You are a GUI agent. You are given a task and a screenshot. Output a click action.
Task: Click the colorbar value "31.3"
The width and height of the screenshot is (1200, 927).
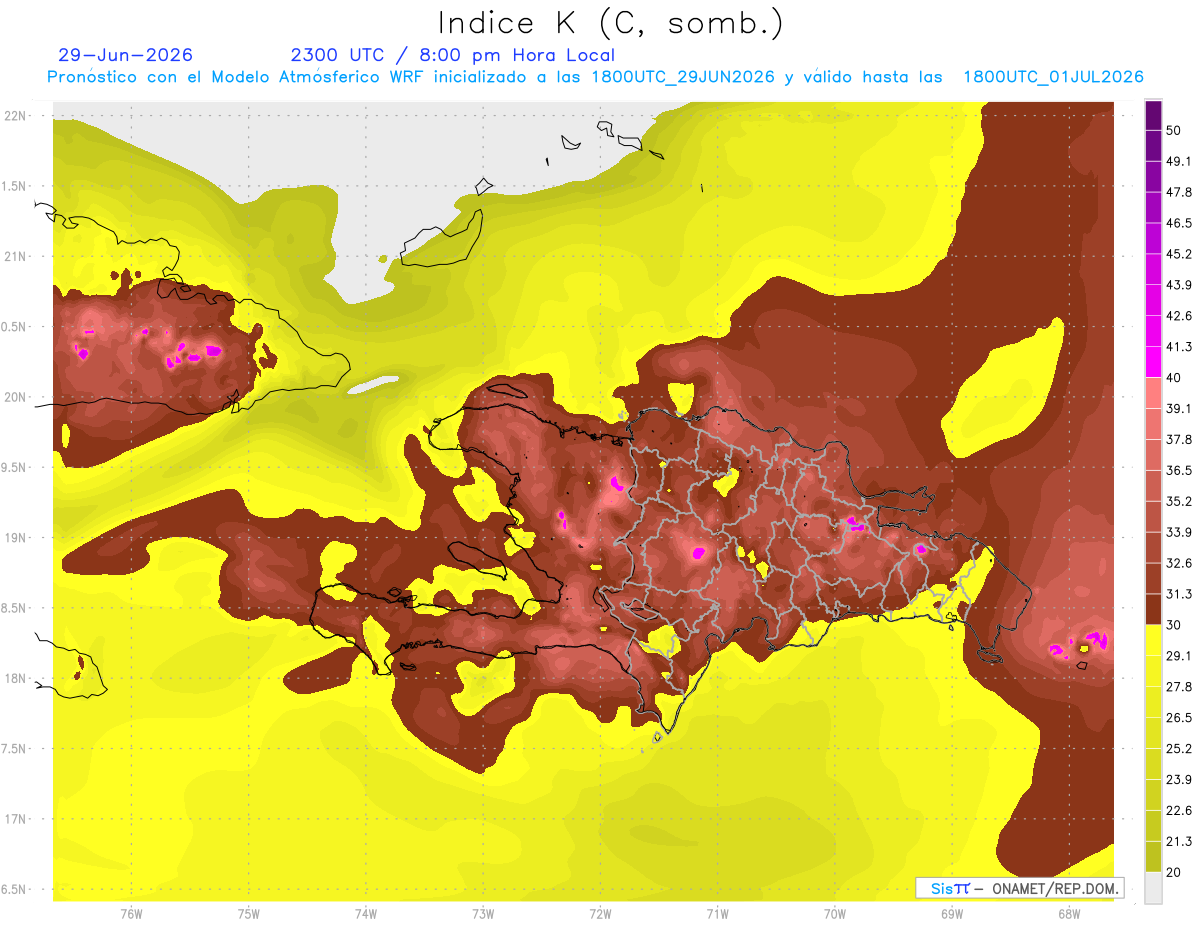1179,594
